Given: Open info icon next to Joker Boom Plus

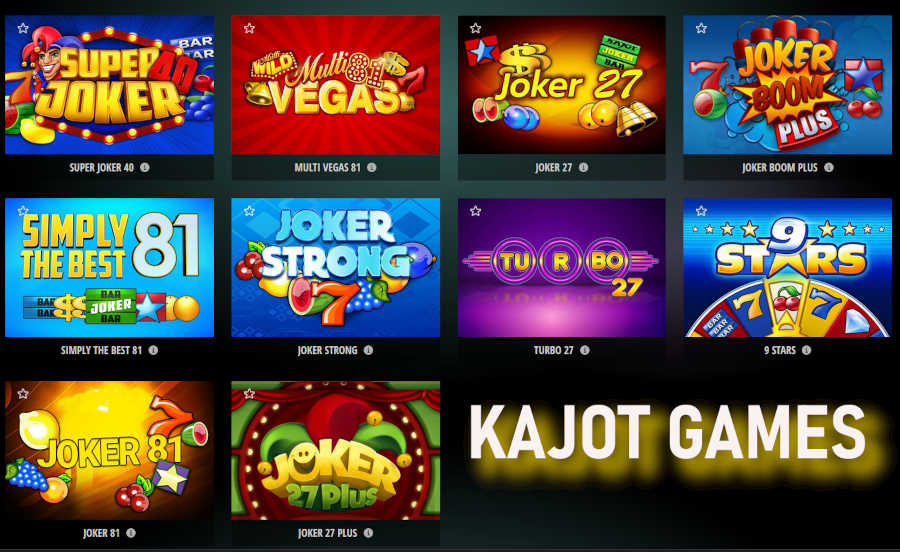Looking at the screenshot, I should [829, 168].
